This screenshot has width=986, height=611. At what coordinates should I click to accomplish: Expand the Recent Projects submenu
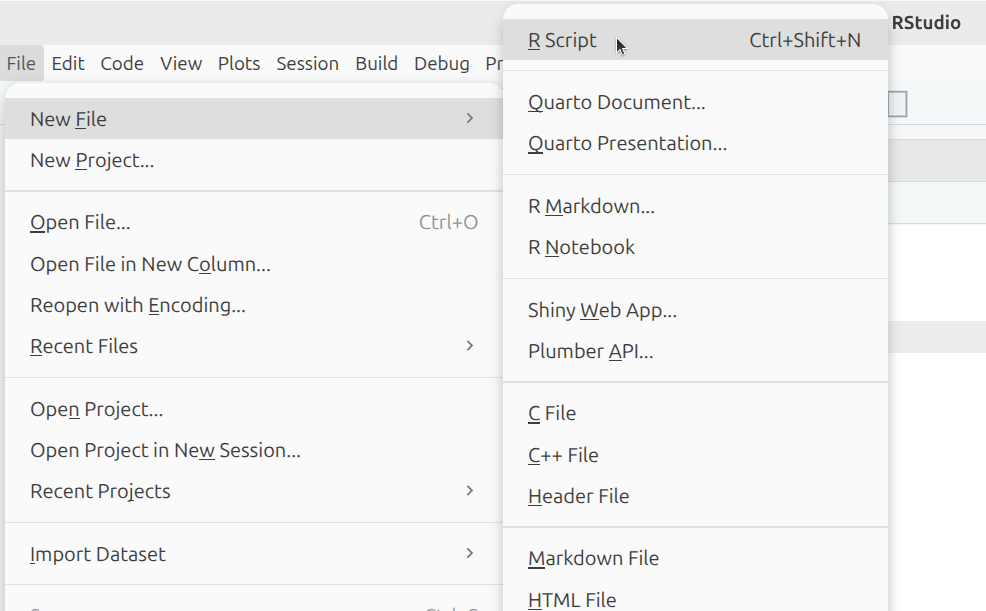click(254, 491)
